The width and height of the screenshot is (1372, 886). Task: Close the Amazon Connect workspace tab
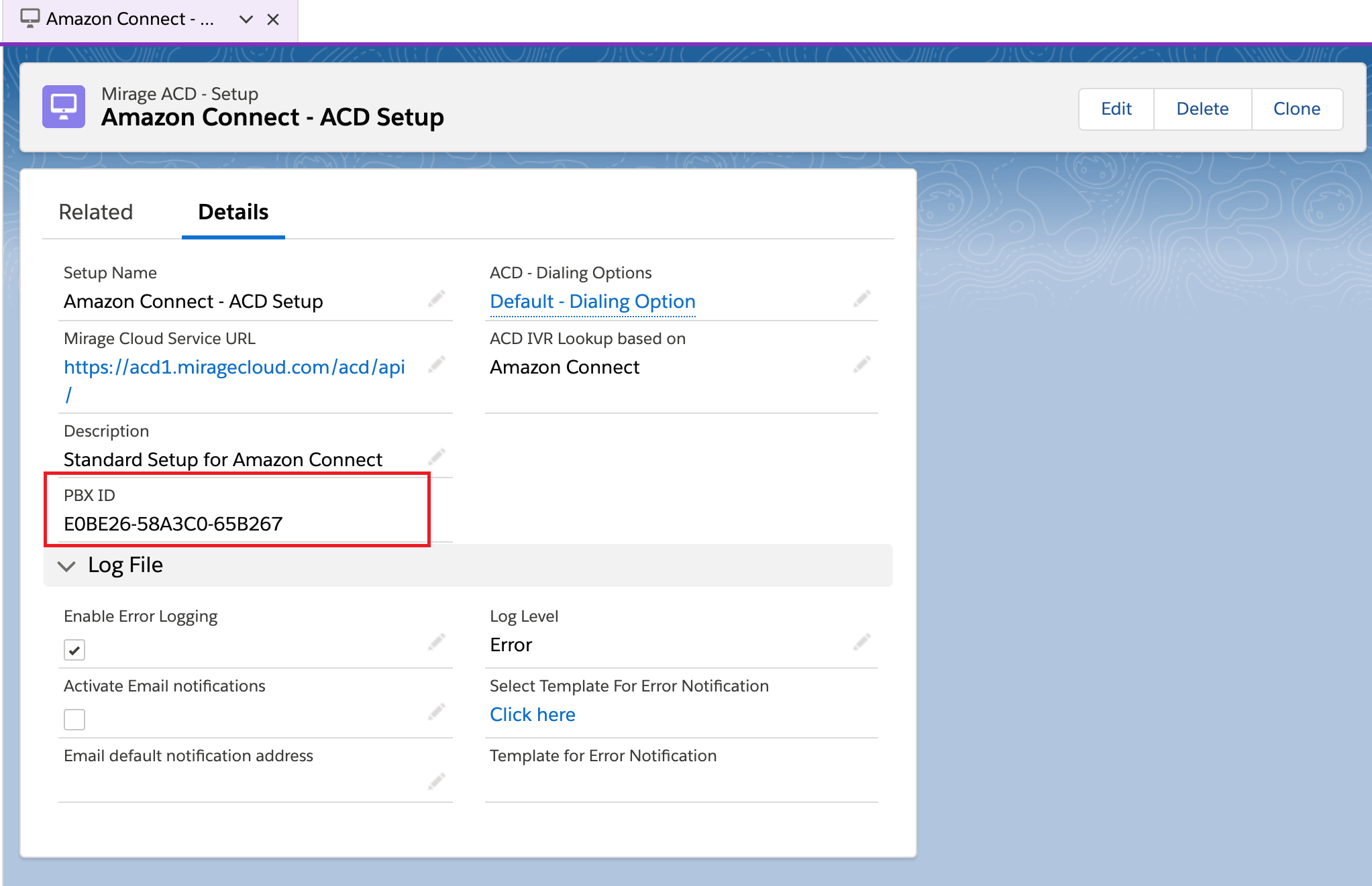click(273, 19)
